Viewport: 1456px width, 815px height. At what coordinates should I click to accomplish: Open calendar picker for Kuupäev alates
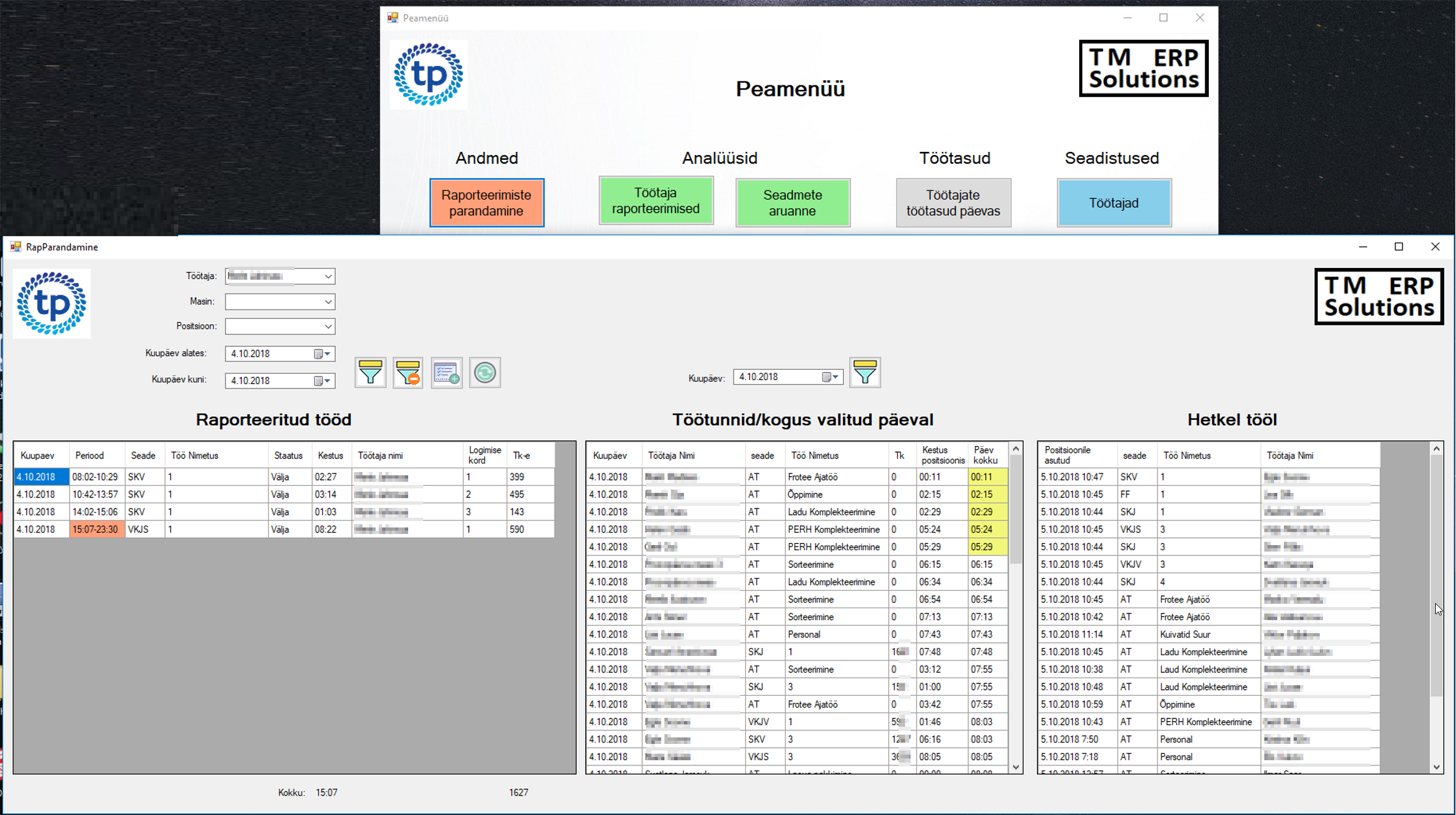(321, 354)
